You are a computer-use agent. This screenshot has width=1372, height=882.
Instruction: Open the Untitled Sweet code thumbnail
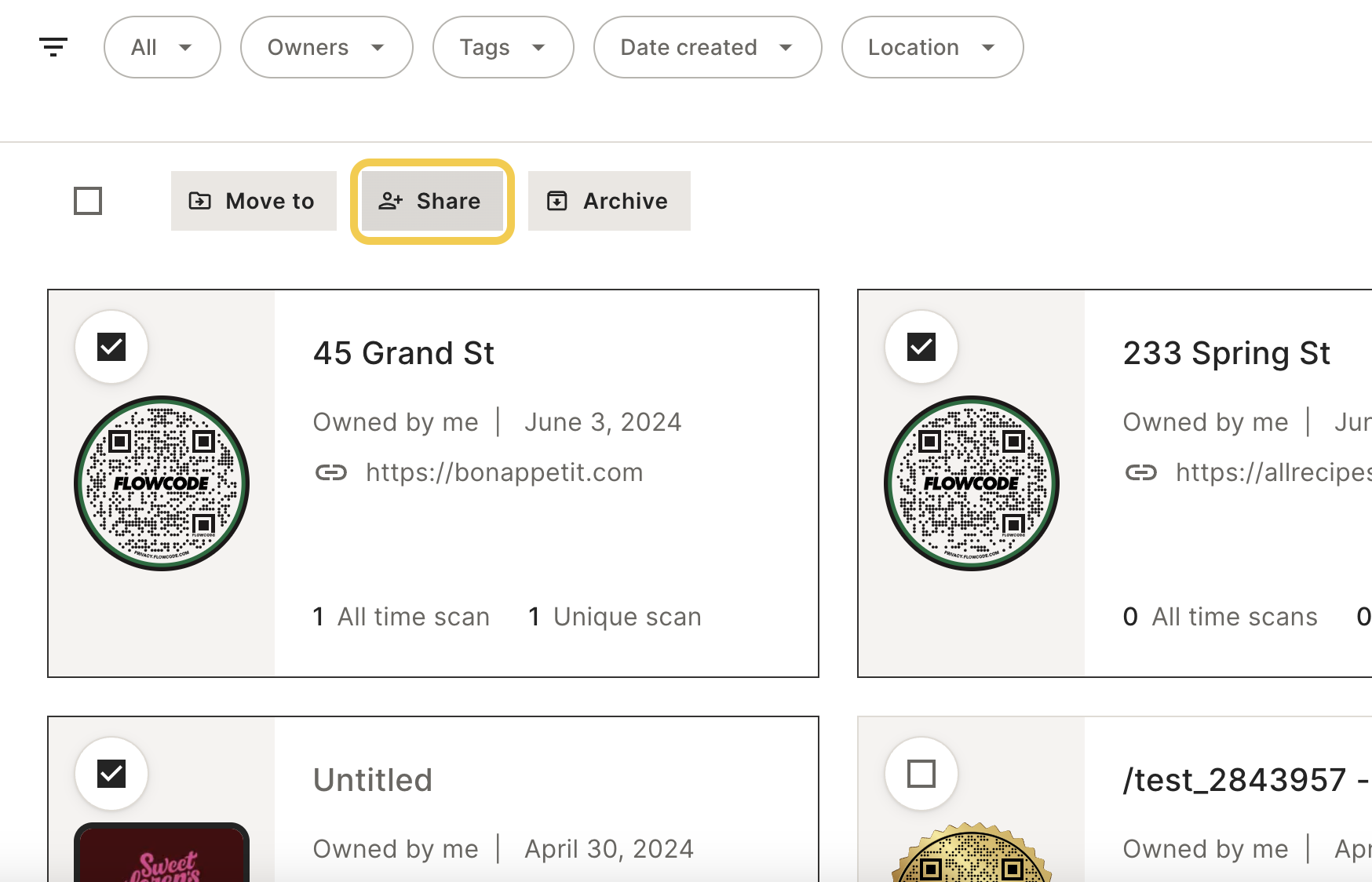pyautogui.click(x=162, y=852)
